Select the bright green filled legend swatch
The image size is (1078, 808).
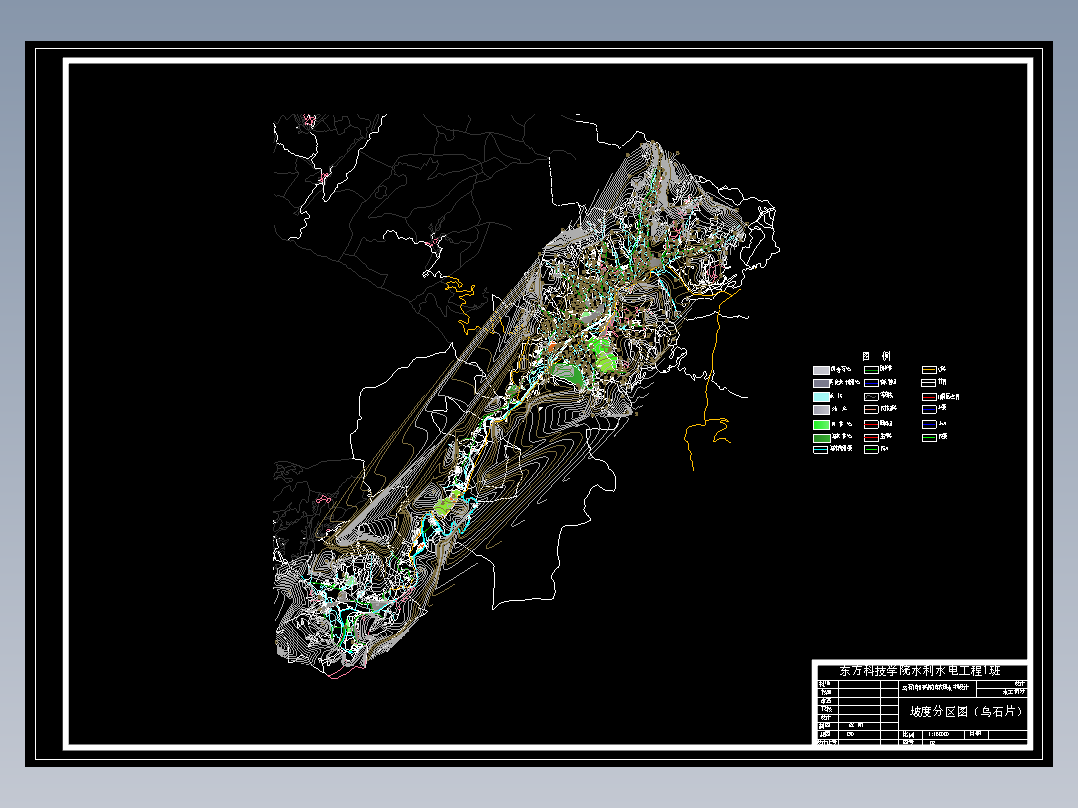click(x=821, y=424)
